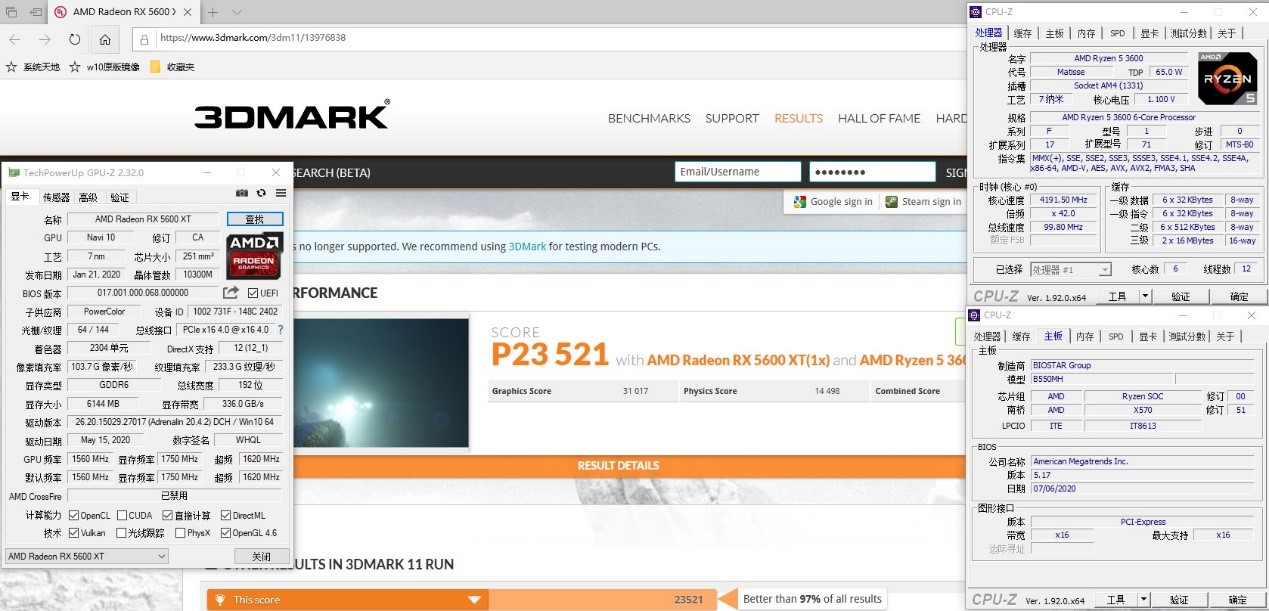Open the BENCHMARKS menu on 3DMark site
The height and width of the screenshot is (611, 1269).
pos(649,118)
